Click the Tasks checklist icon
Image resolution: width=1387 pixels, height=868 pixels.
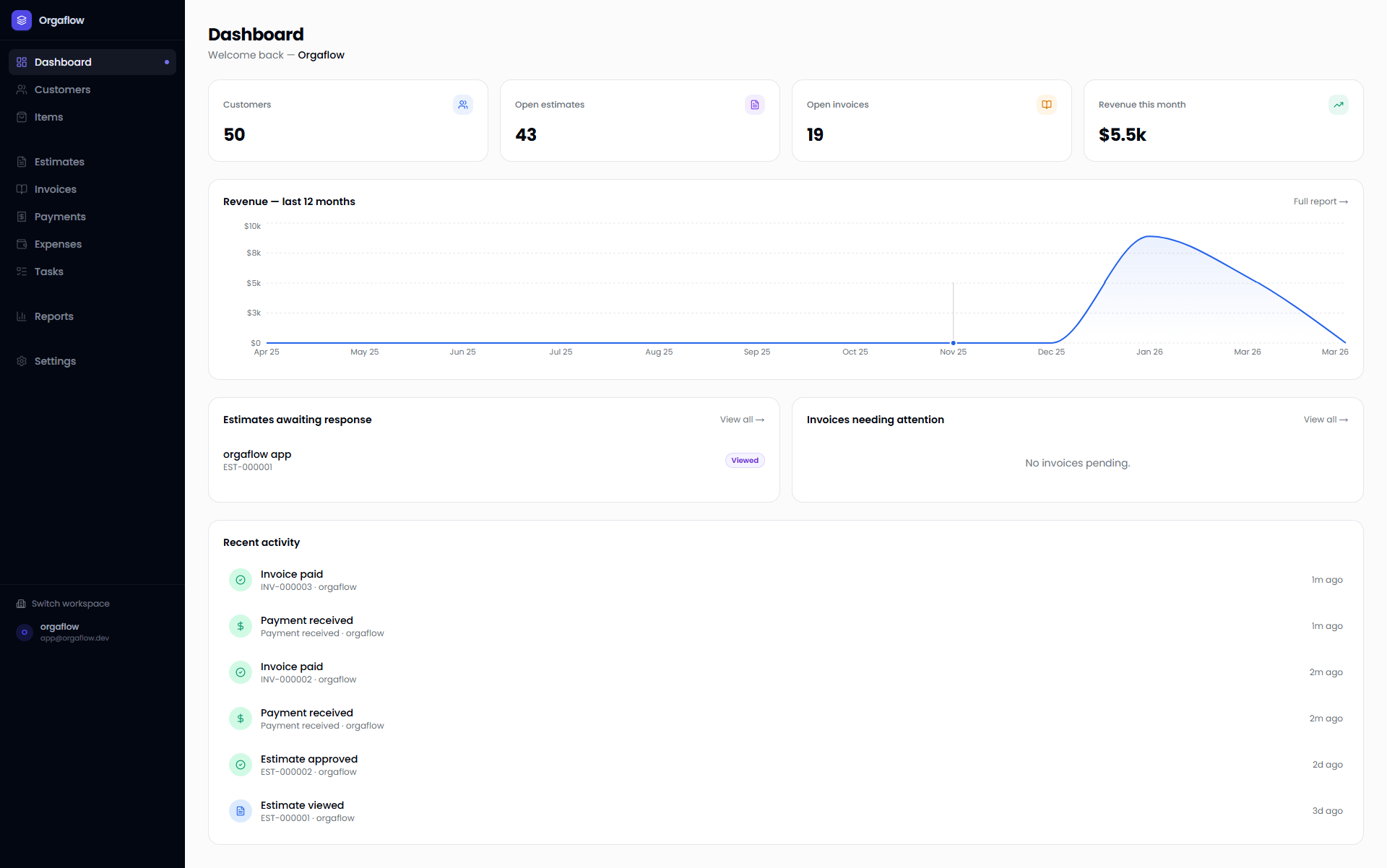22,271
